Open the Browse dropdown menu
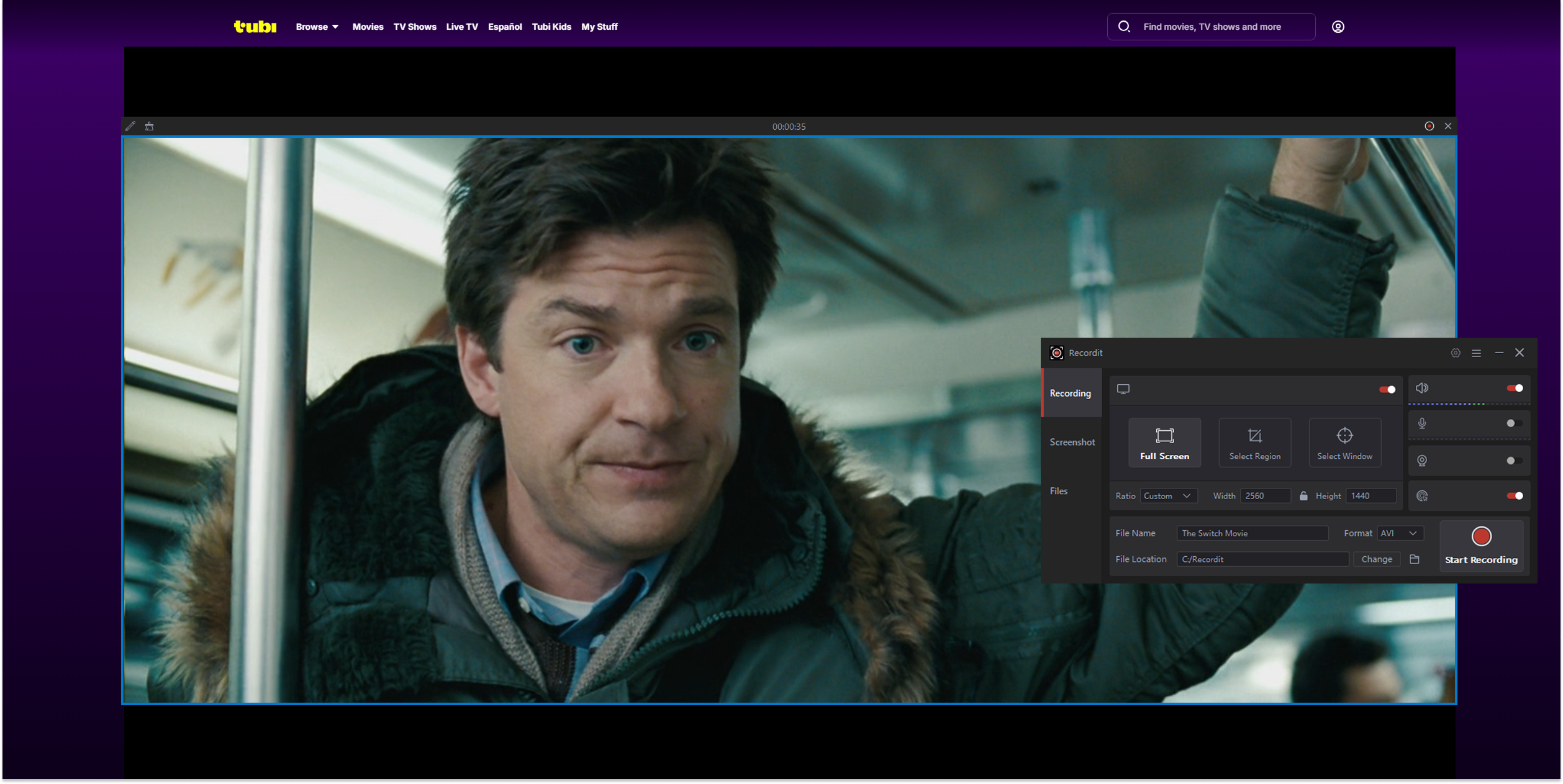The height and width of the screenshot is (784, 1563). tap(317, 27)
